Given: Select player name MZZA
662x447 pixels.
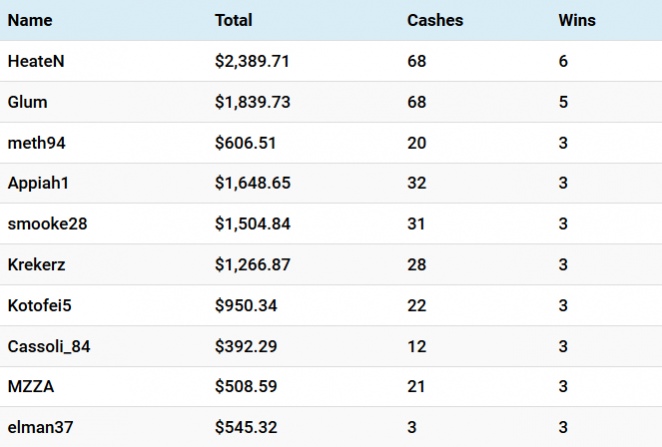Looking at the screenshot, I should [x=31, y=387].
